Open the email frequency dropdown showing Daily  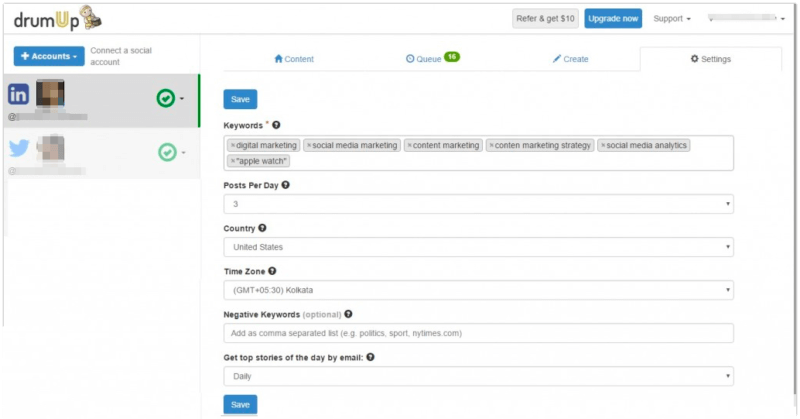[478, 376]
